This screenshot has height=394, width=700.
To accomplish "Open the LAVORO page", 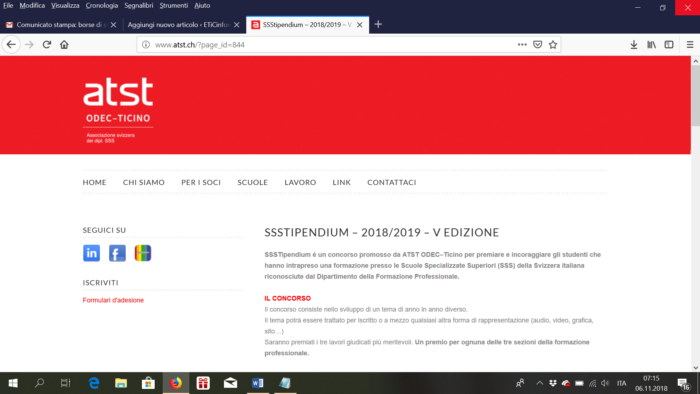I will coord(300,182).
